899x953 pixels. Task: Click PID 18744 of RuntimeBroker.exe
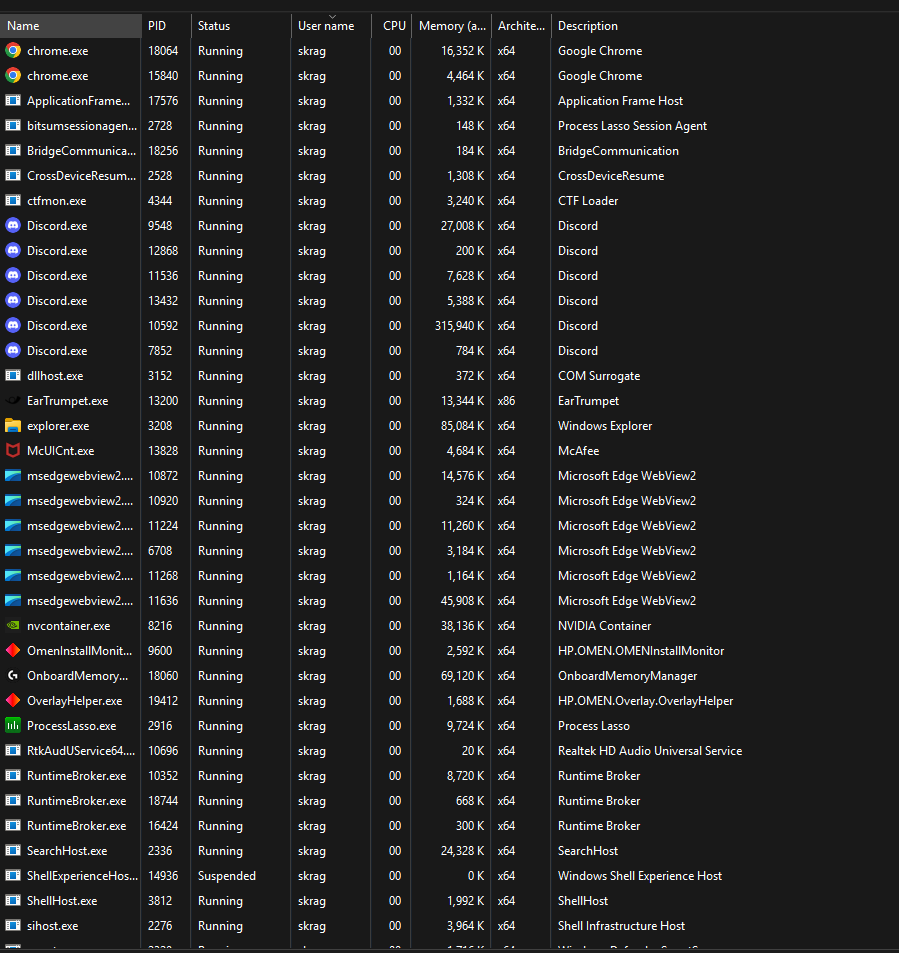coord(163,800)
